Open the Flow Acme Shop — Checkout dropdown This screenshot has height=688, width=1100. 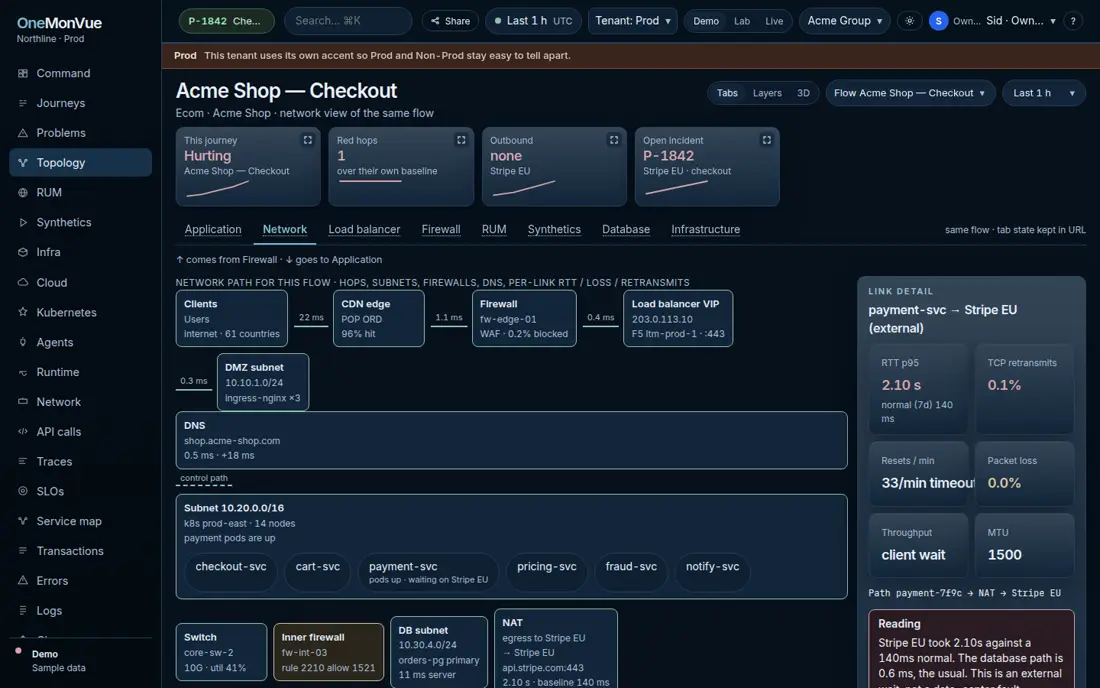pos(910,93)
